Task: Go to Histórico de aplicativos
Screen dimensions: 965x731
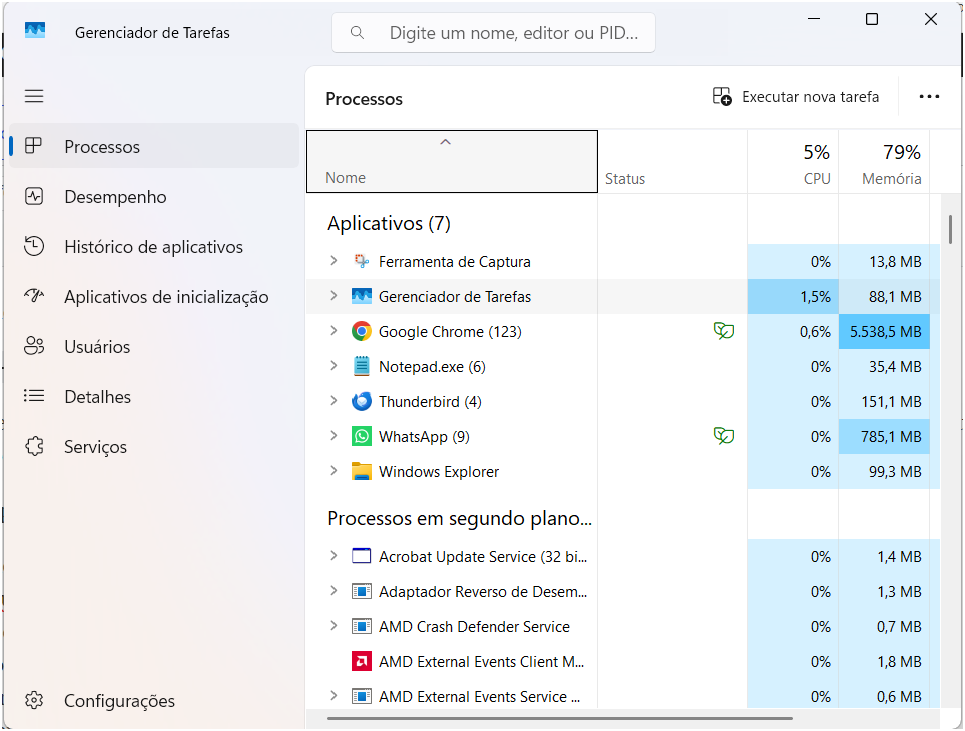Action: tap(154, 246)
